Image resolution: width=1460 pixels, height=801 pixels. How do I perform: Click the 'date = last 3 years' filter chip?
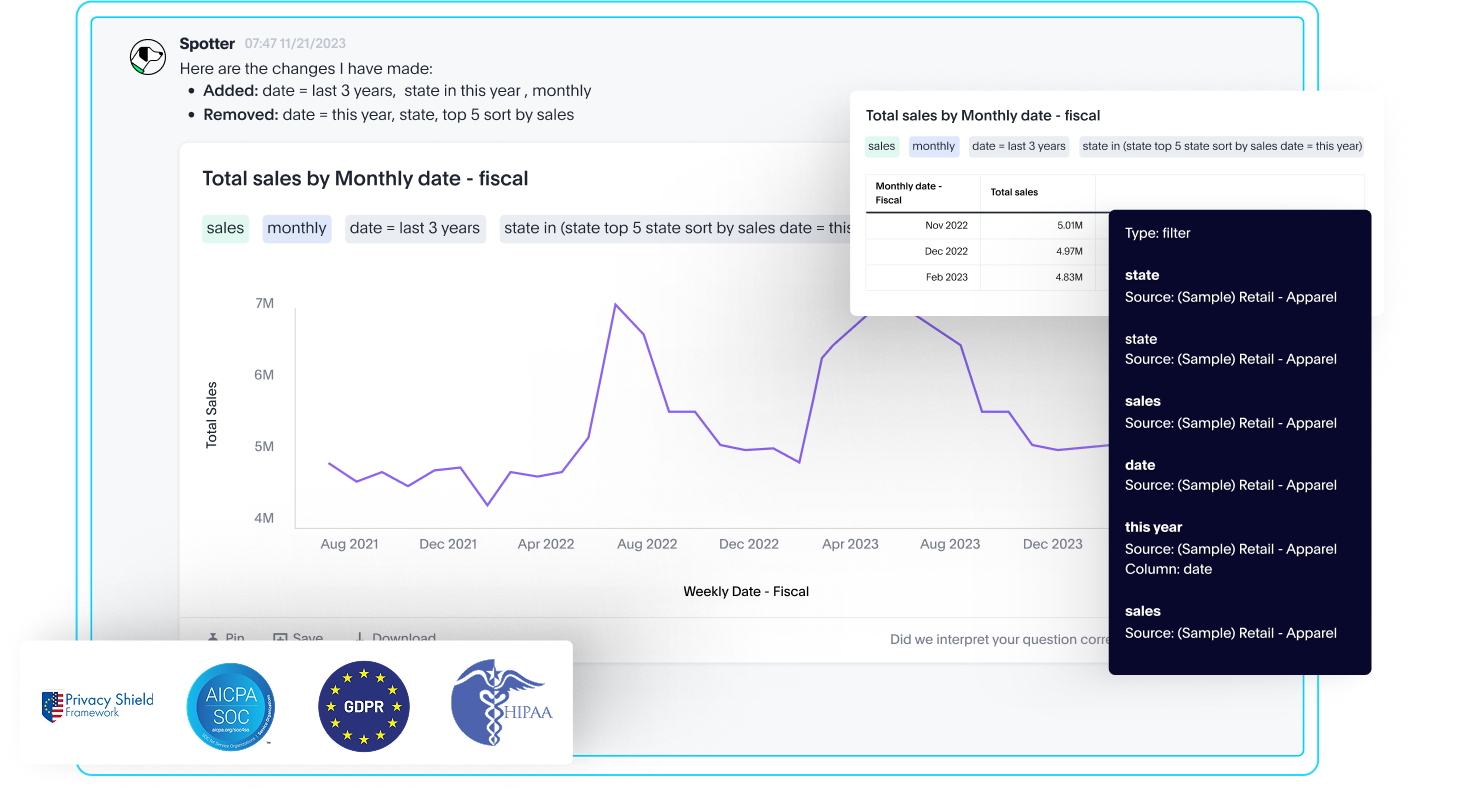click(415, 228)
